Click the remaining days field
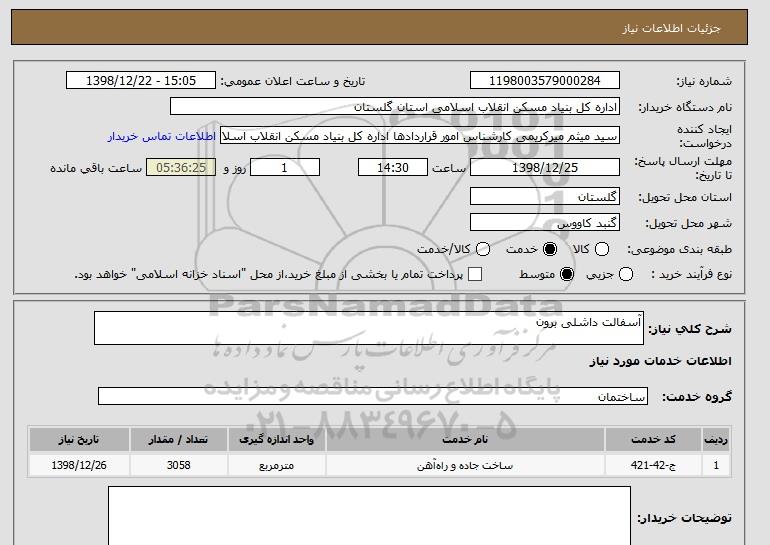The image size is (770, 545). coord(285,167)
